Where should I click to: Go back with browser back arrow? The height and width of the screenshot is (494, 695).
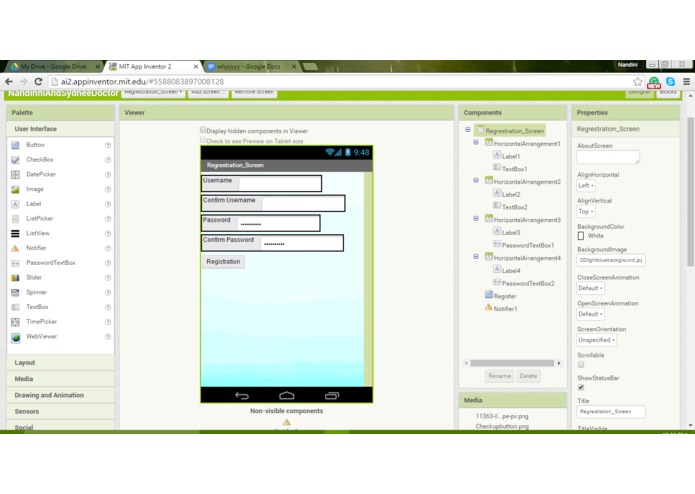pos(9,82)
